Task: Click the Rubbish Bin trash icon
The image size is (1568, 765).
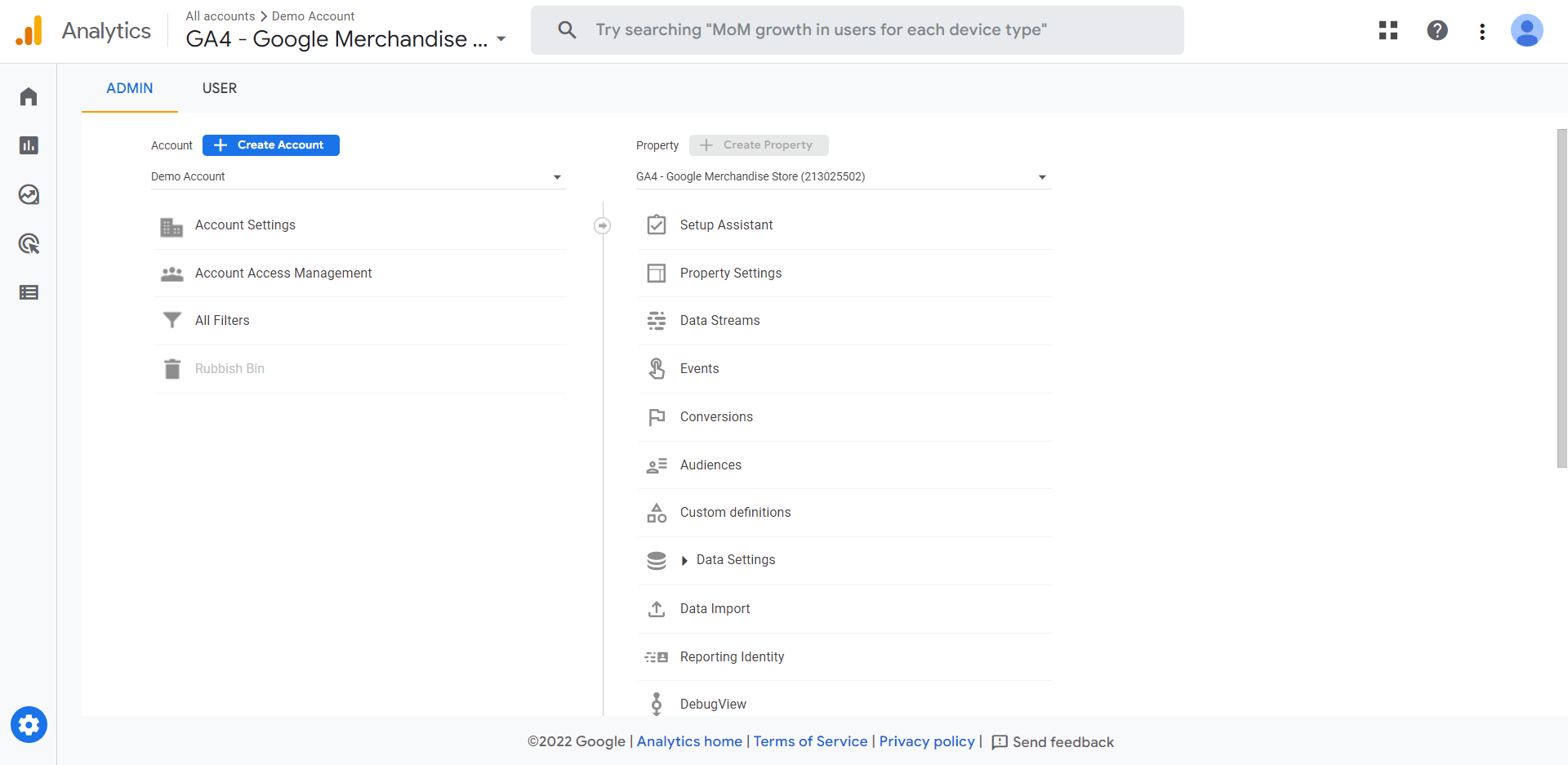Action: coord(171,369)
